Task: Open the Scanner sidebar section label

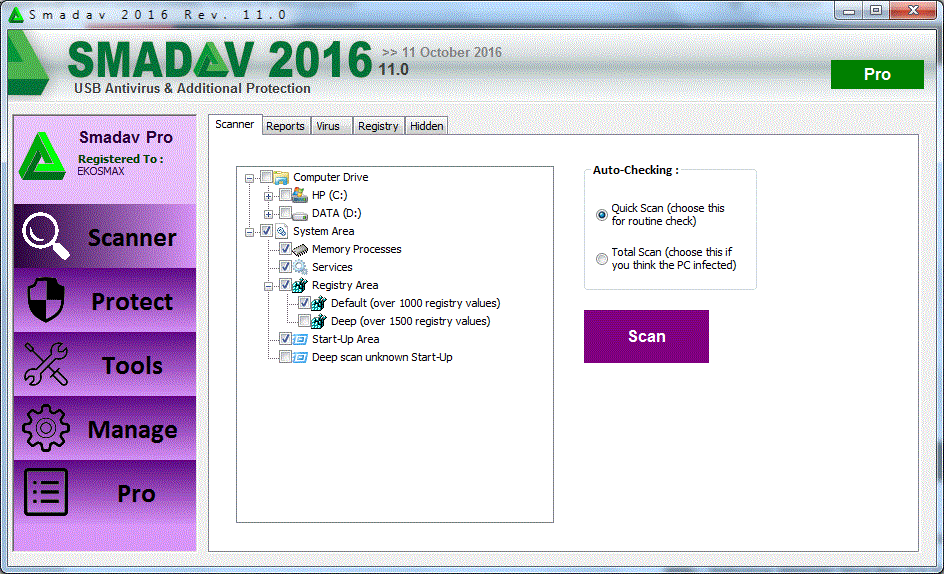Action: coord(132,238)
